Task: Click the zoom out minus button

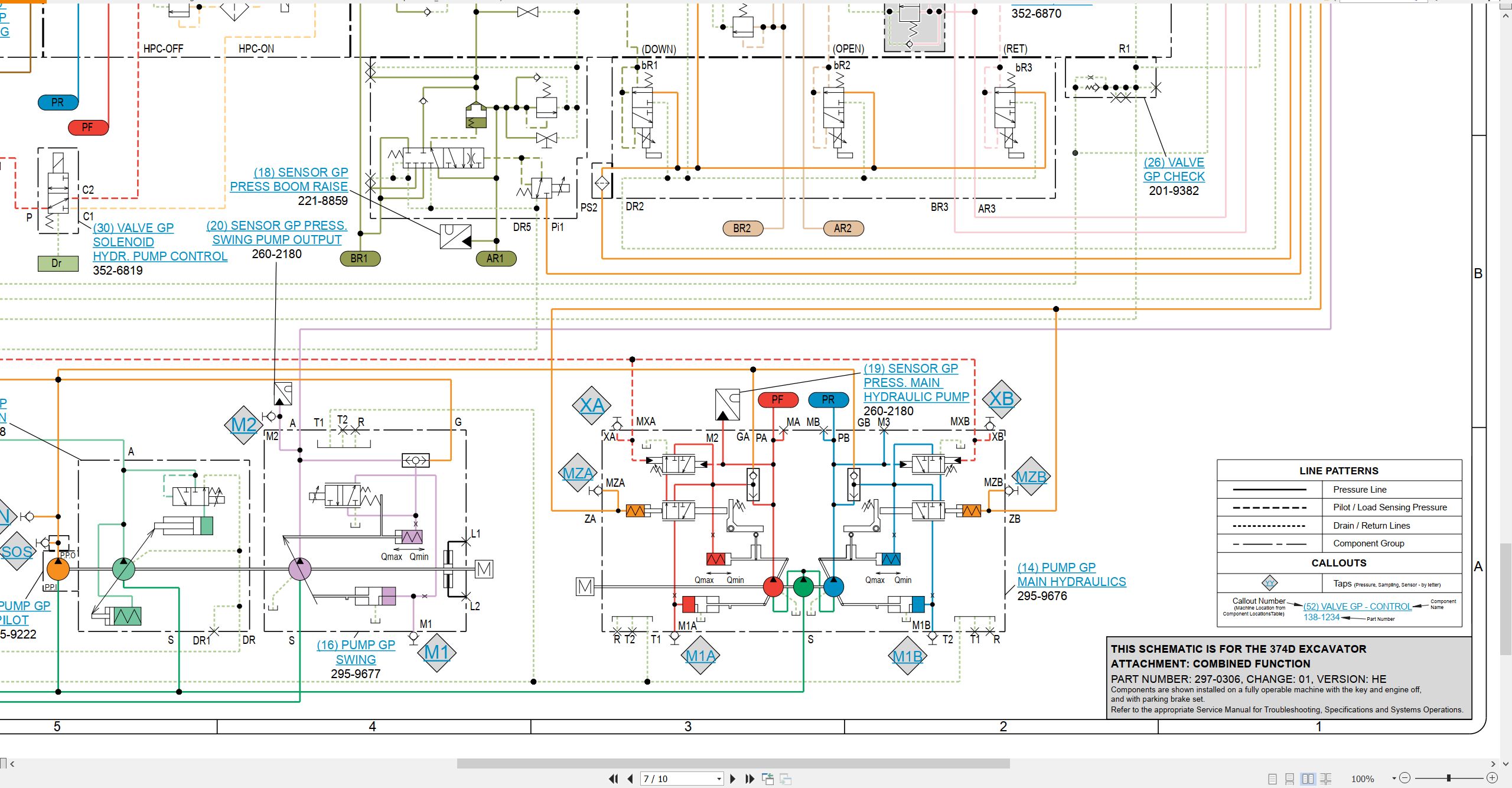Action: pos(1405,778)
